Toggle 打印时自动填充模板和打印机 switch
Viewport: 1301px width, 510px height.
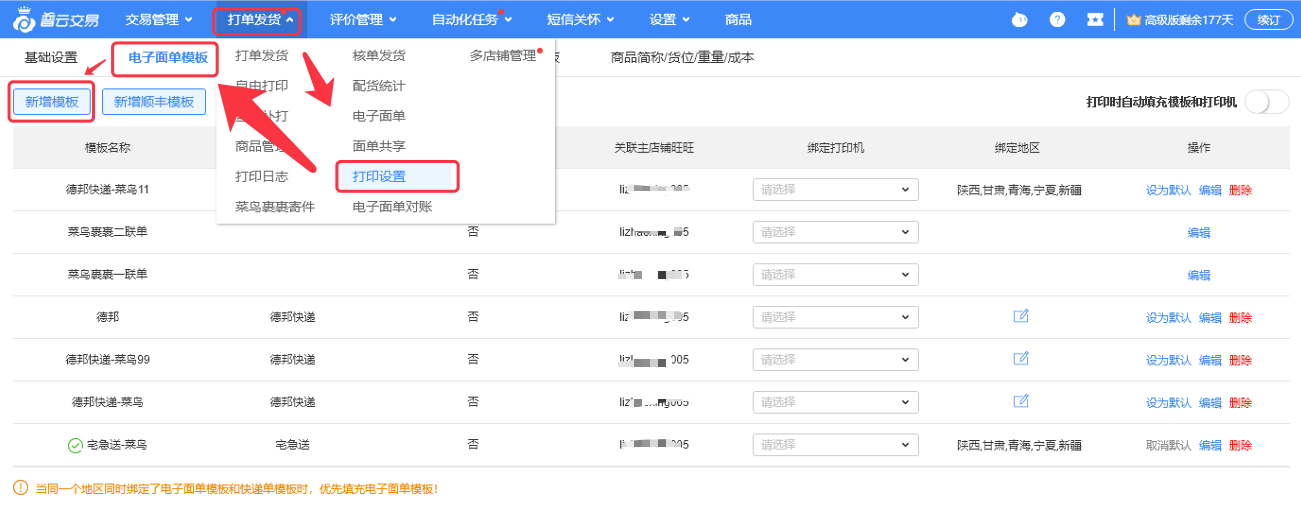pyautogui.click(x=1267, y=102)
